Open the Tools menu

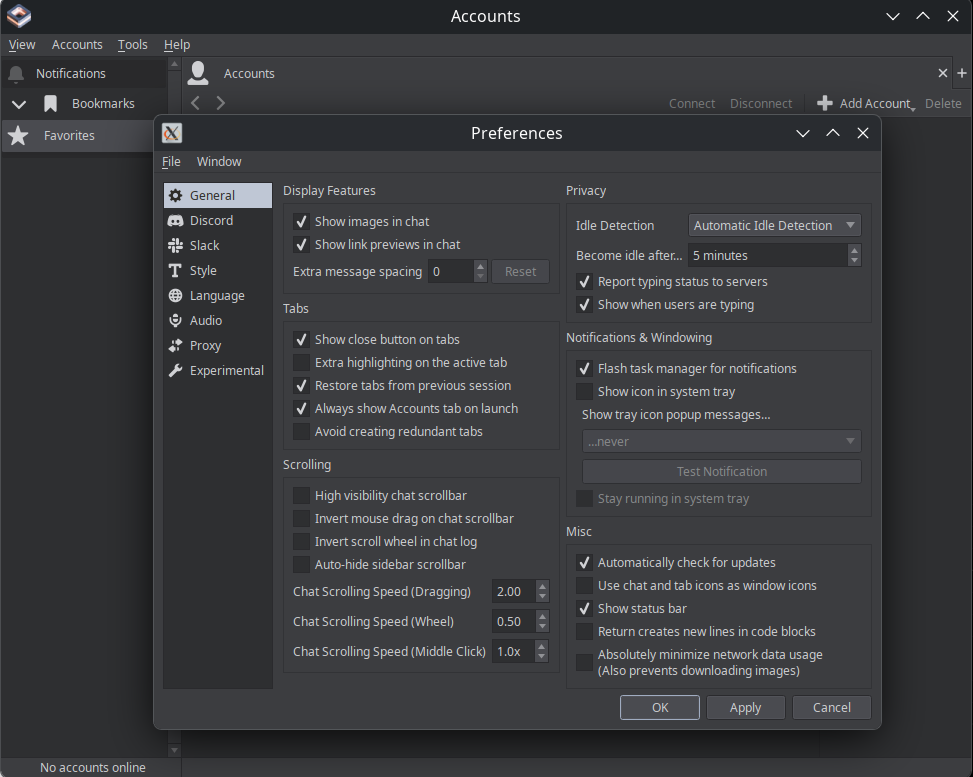pos(132,45)
